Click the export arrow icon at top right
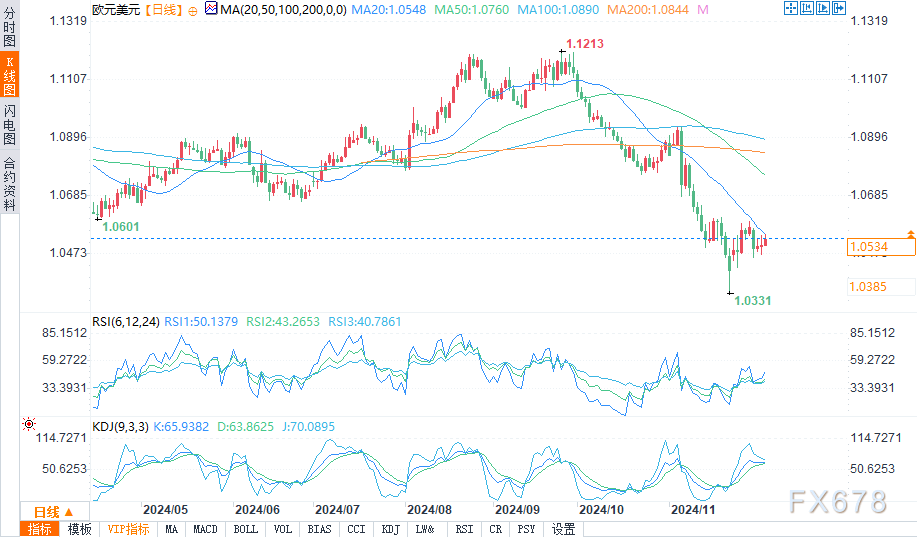Viewport: 917px width, 537px height. click(839, 8)
